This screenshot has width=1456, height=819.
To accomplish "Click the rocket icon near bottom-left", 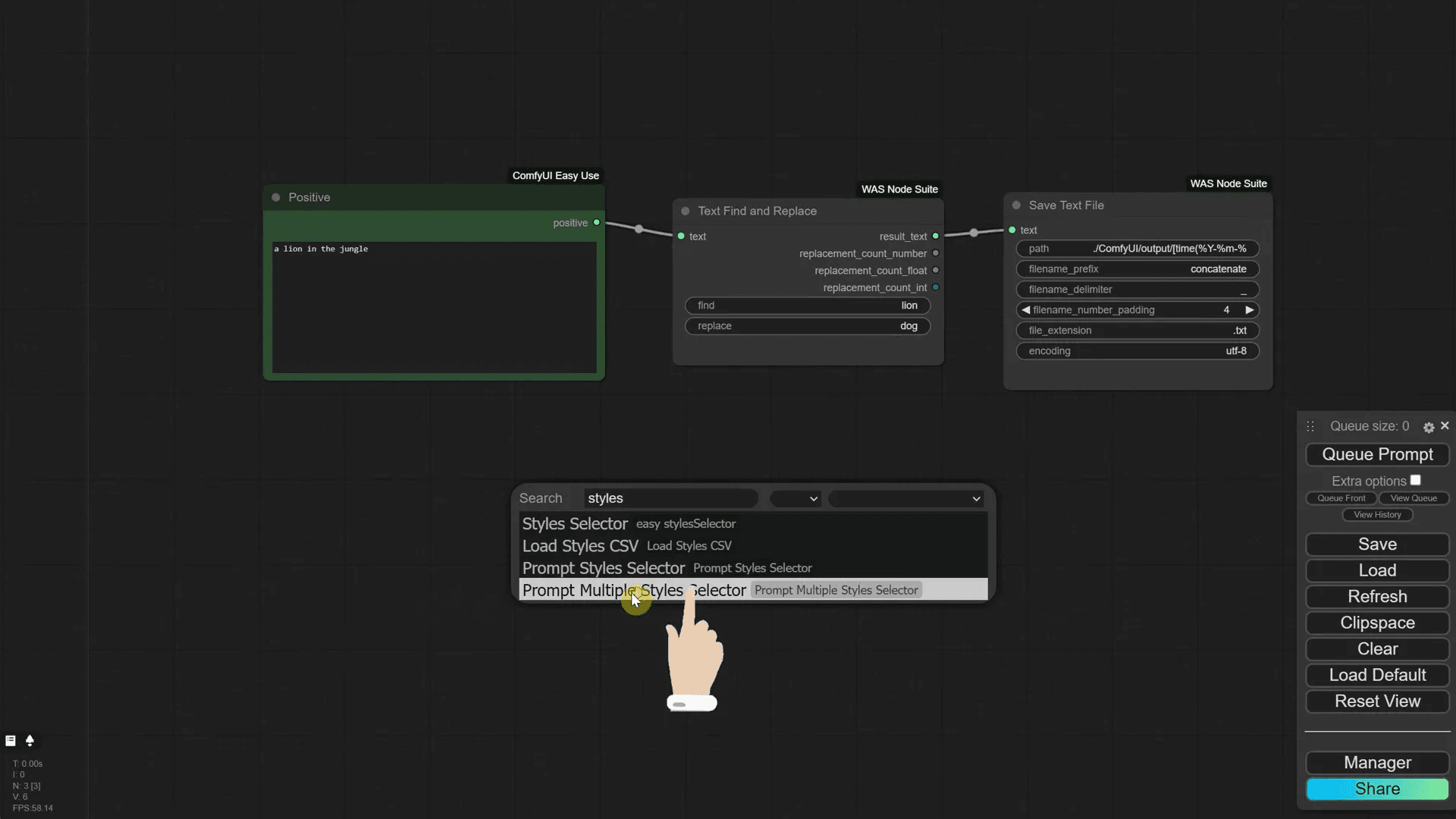I will (30, 741).
